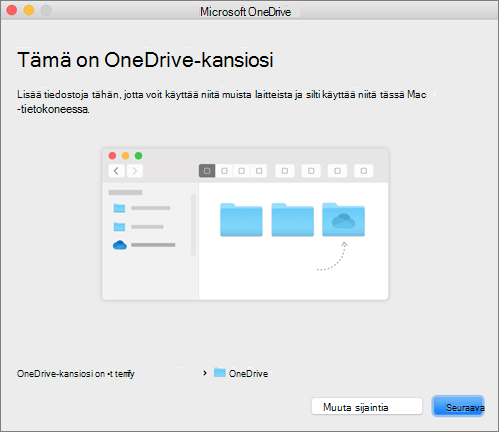Select the OneDrive folder icon in the path
This screenshot has width=499, height=432.
(220, 372)
